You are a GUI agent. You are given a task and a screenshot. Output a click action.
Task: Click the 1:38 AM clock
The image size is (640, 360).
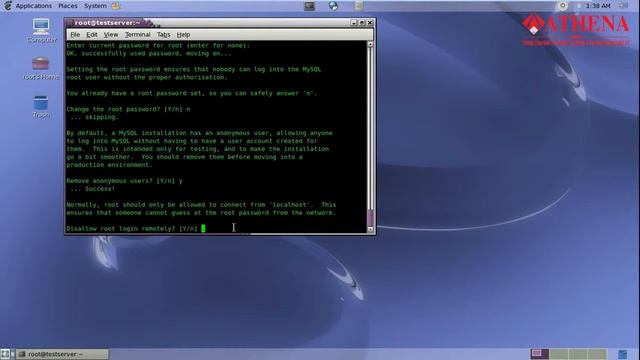pos(598,6)
